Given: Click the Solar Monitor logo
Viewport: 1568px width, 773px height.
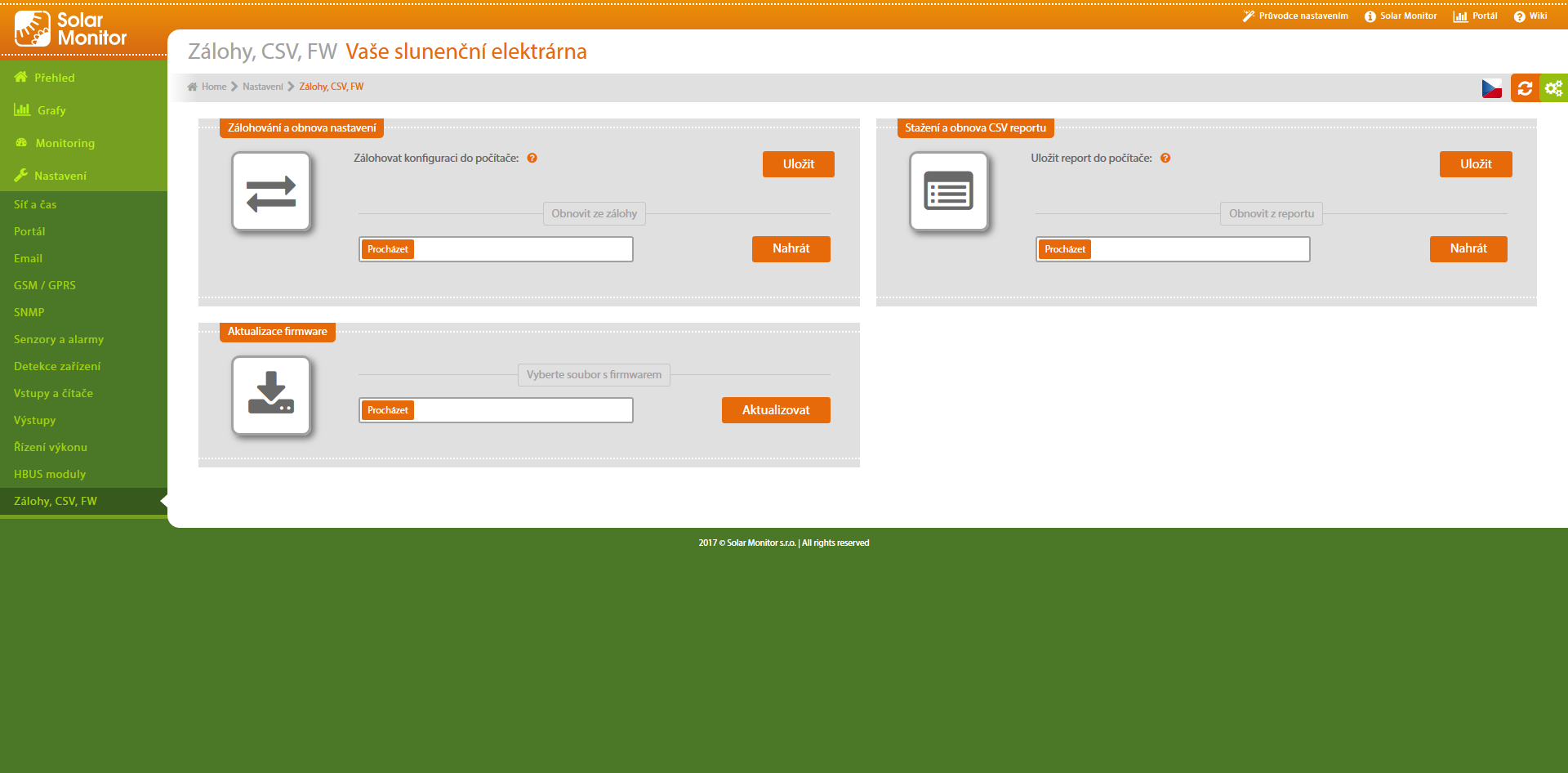Looking at the screenshot, I should click(71, 29).
